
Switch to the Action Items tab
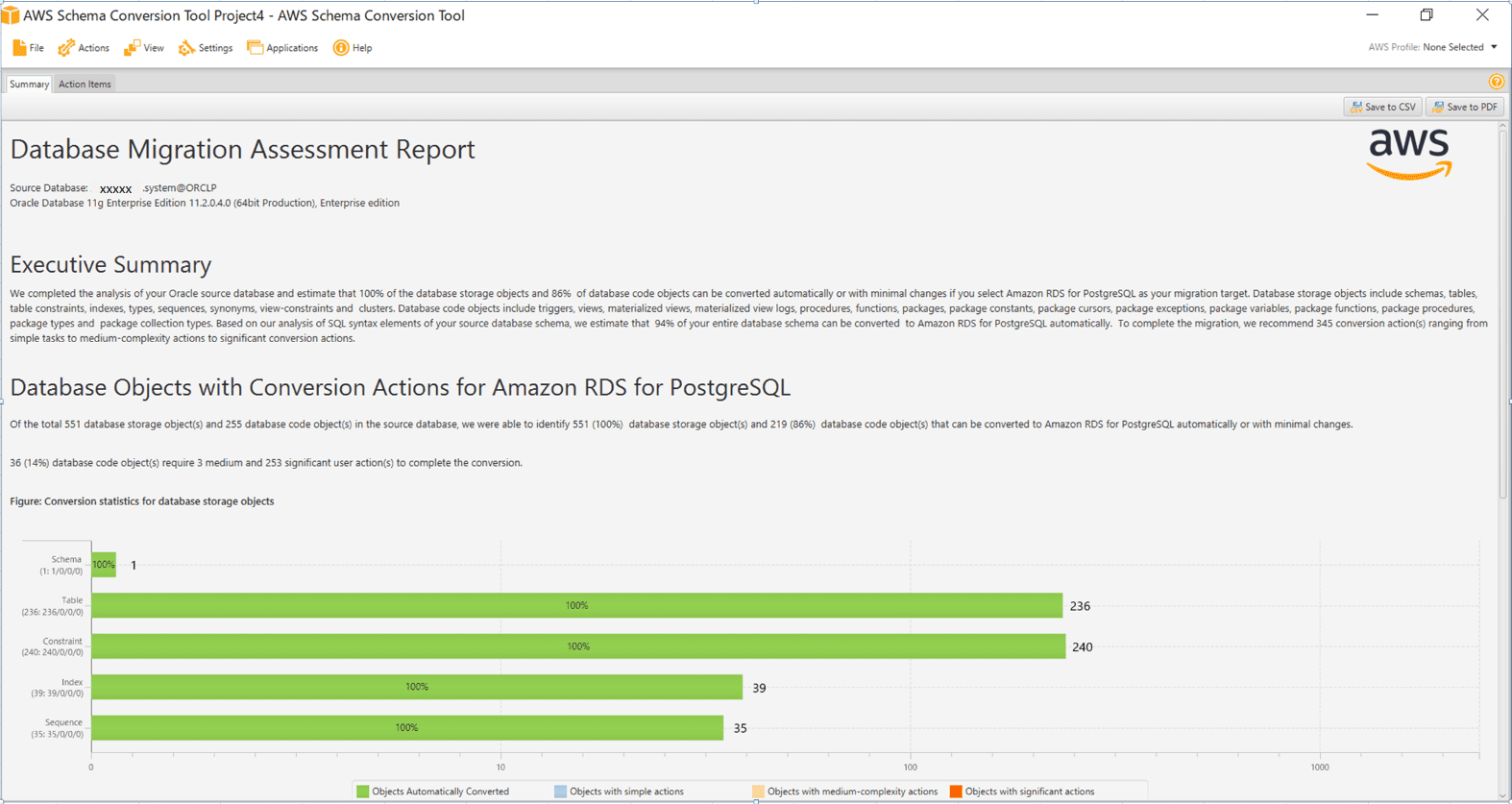click(85, 84)
